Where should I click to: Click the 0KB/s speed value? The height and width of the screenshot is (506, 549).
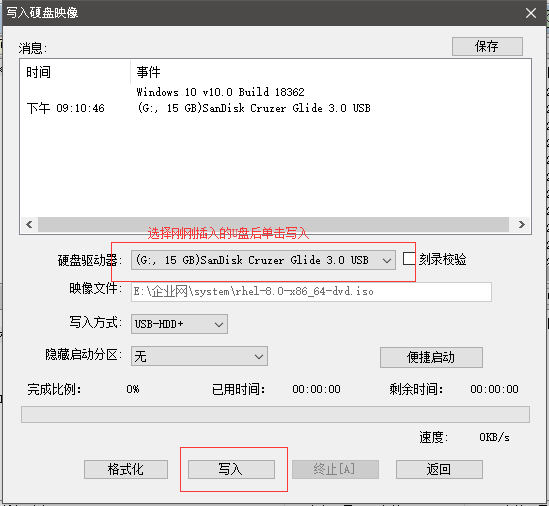[494, 437]
